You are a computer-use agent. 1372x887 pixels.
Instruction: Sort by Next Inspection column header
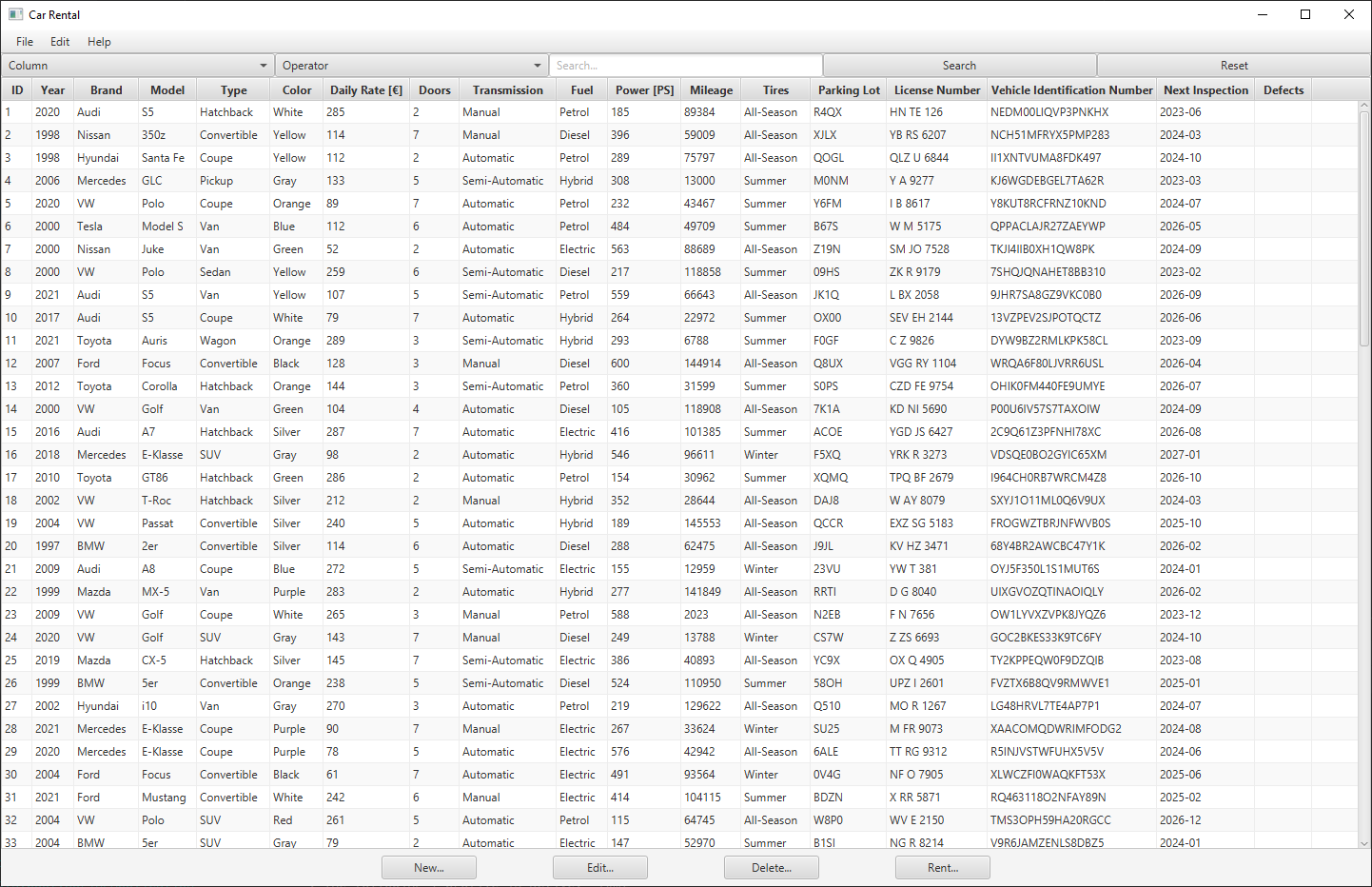click(x=1205, y=90)
